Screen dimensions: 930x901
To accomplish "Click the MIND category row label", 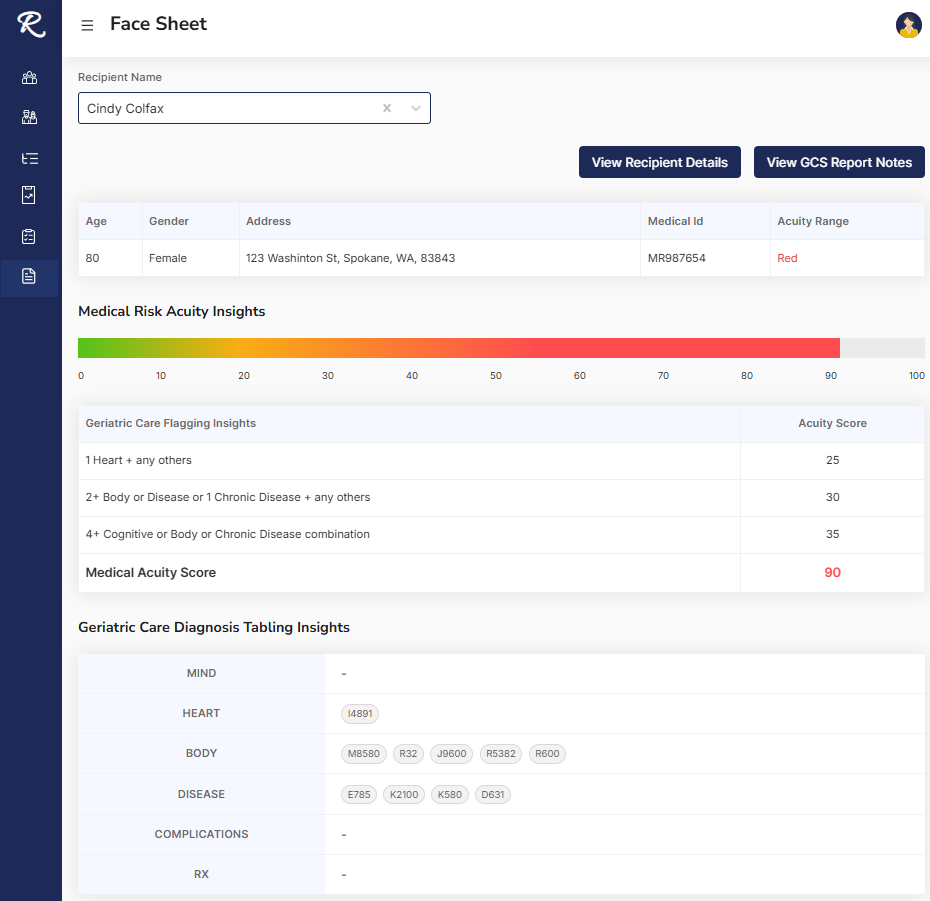I will pos(201,673).
